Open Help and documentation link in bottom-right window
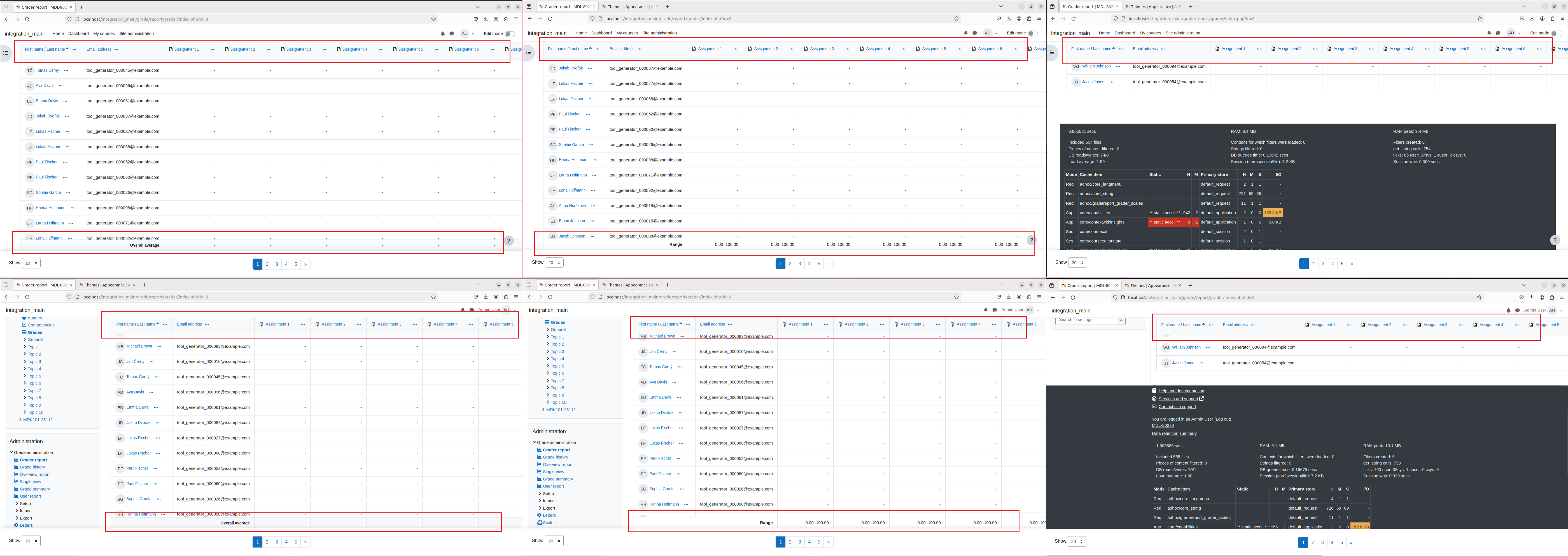Image resolution: width=1568 pixels, height=560 pixels. [1181, 391]
